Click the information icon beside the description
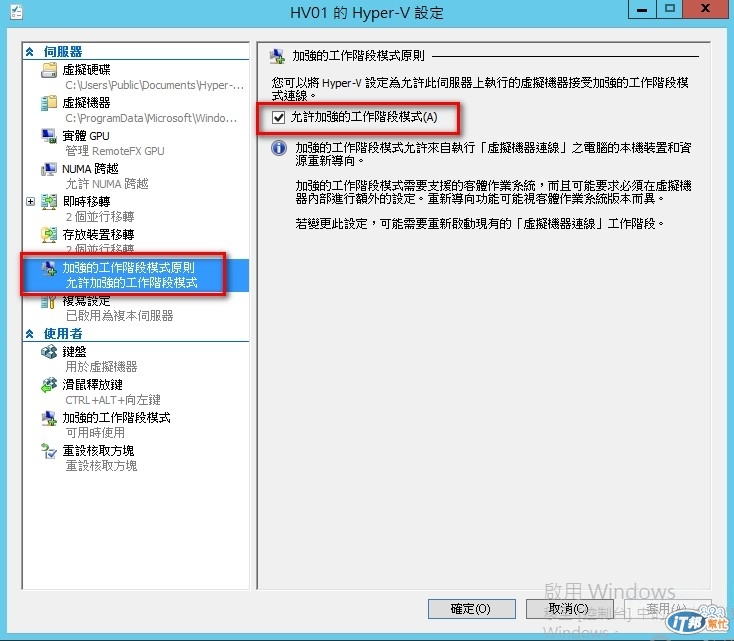The height and width of the screenshot is (641, 734). tap(279, 148)
